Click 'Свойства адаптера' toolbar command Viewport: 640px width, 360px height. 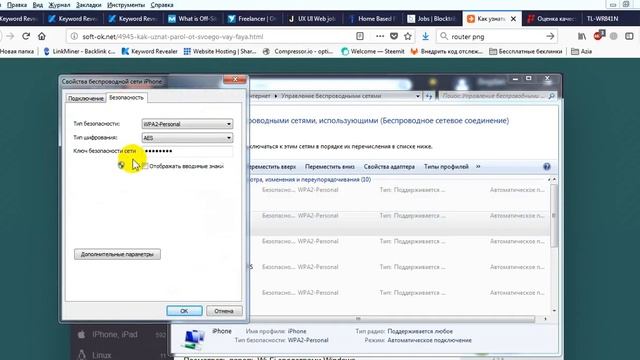coord(389,167)
